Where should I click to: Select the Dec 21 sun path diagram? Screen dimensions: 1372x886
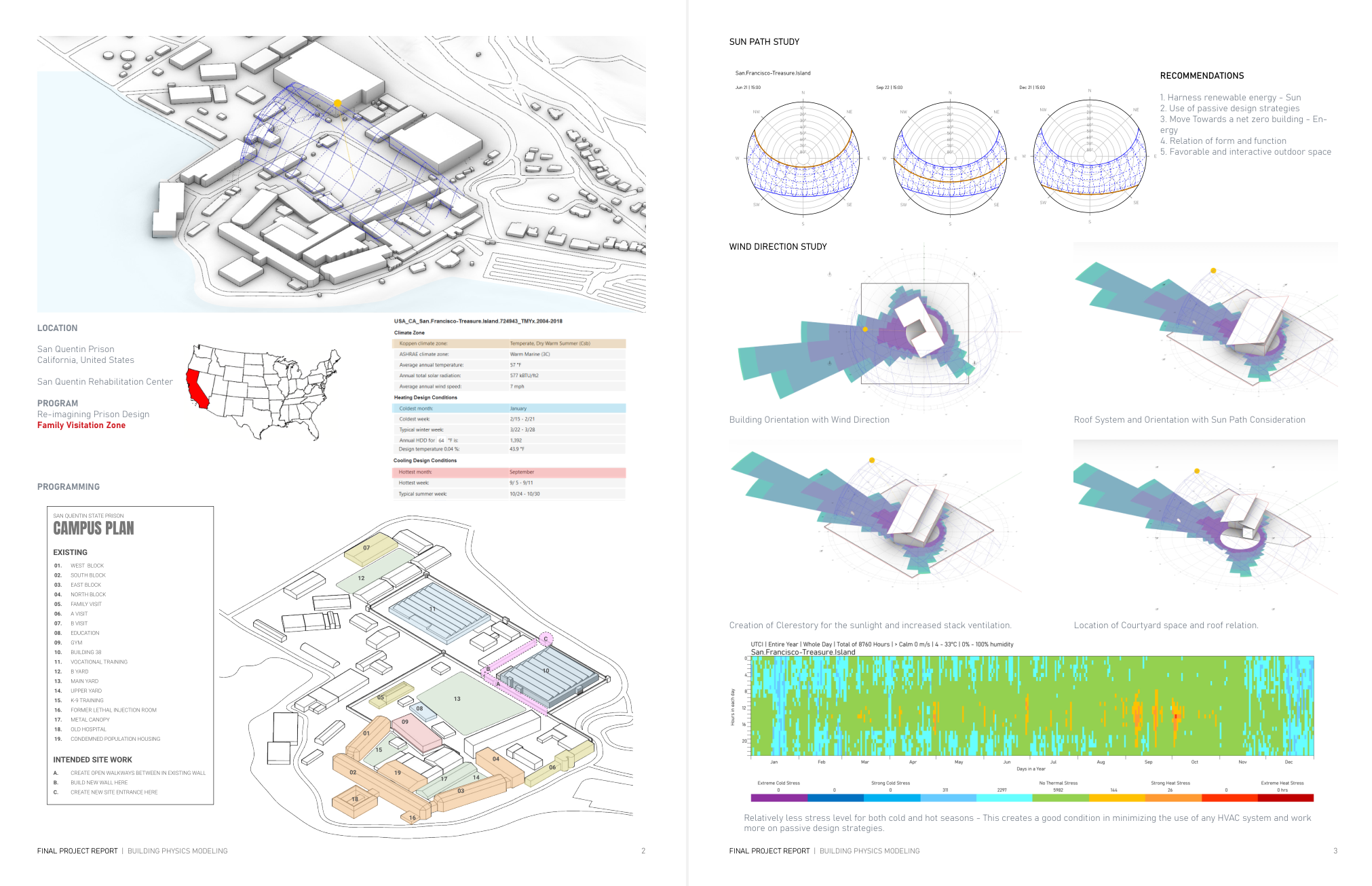point(1089,157)
